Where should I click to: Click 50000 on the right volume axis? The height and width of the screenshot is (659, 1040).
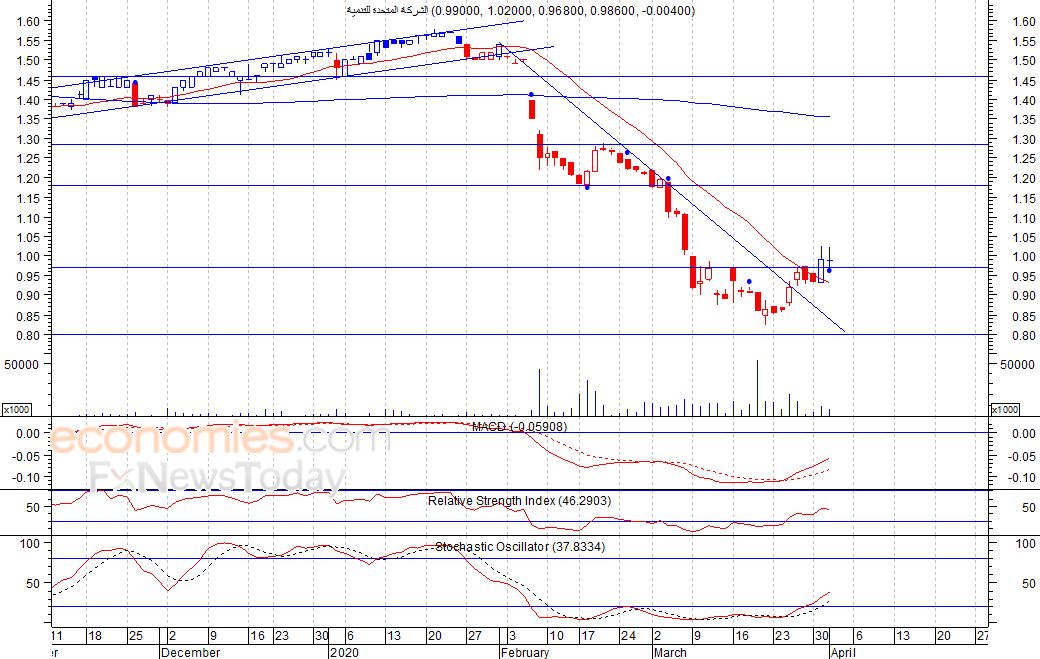1017,364
